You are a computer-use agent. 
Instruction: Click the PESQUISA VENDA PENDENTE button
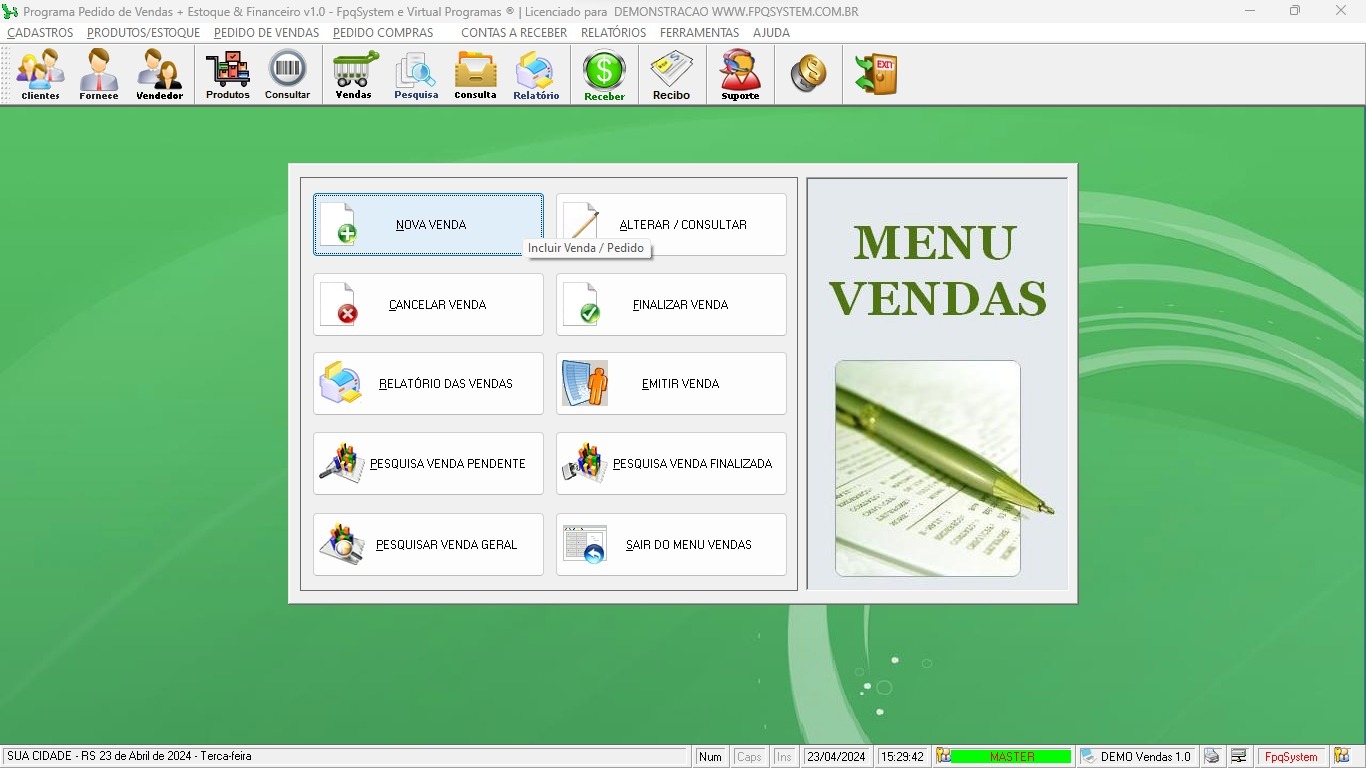click(428, 464)
